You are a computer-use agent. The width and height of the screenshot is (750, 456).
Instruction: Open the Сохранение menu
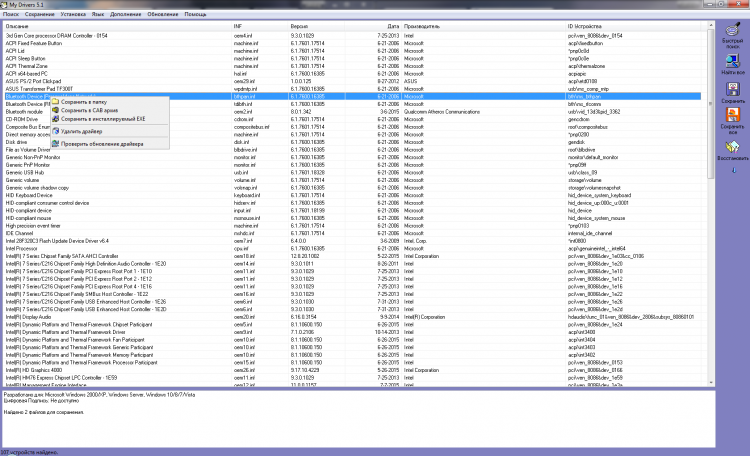point(40,14)
